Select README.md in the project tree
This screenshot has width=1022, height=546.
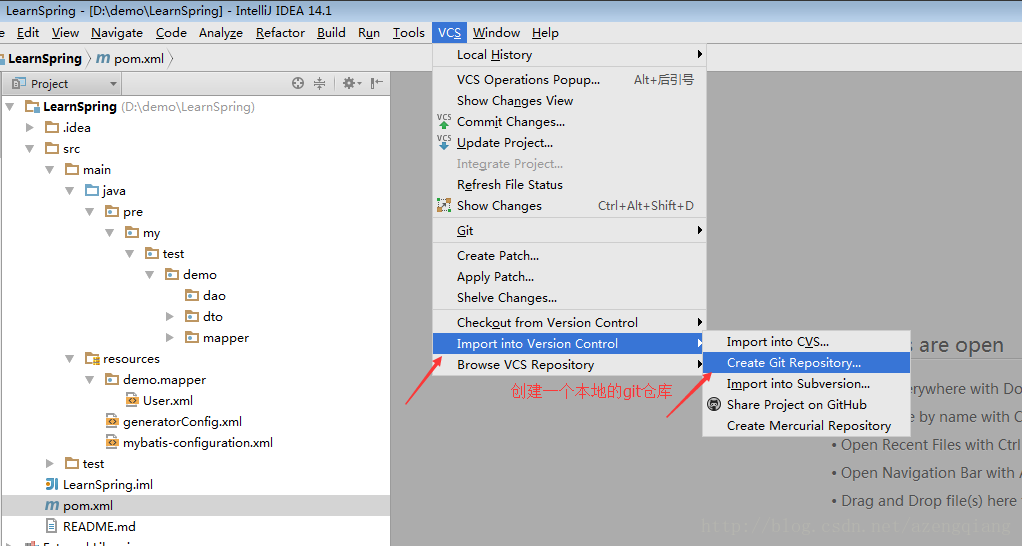tap(196, 526)
